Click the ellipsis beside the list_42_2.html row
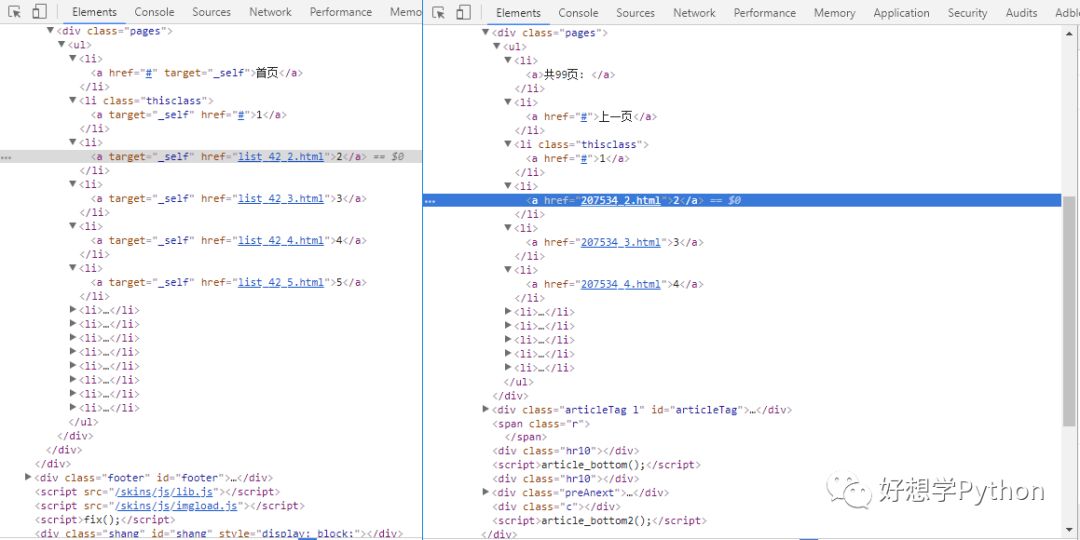 (x=6, y=158)
